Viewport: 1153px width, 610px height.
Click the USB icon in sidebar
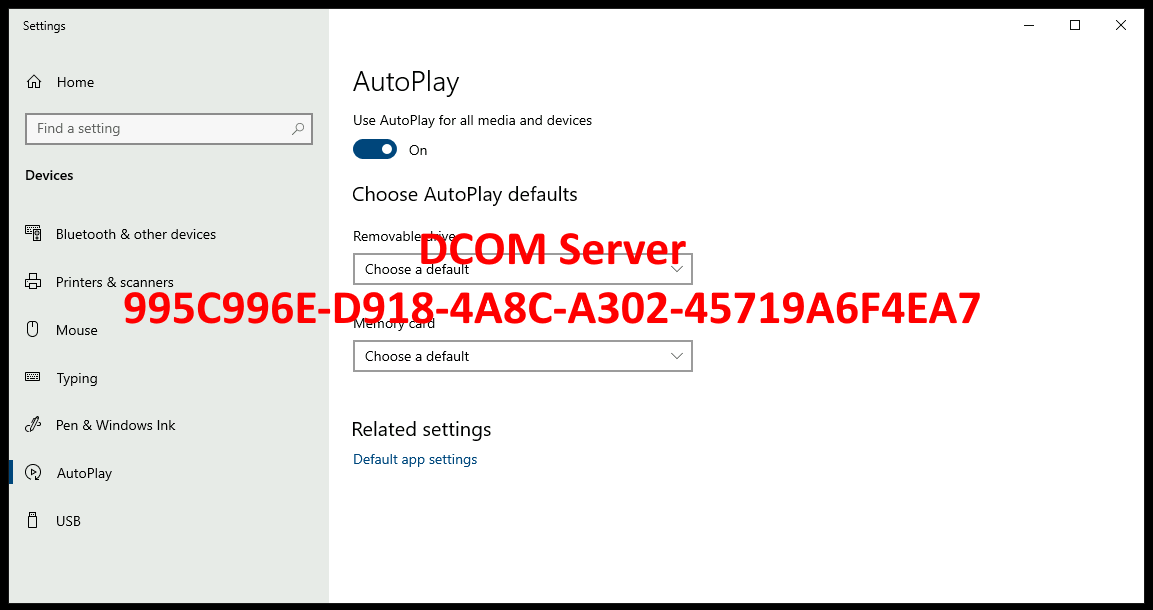pos(33,521)
